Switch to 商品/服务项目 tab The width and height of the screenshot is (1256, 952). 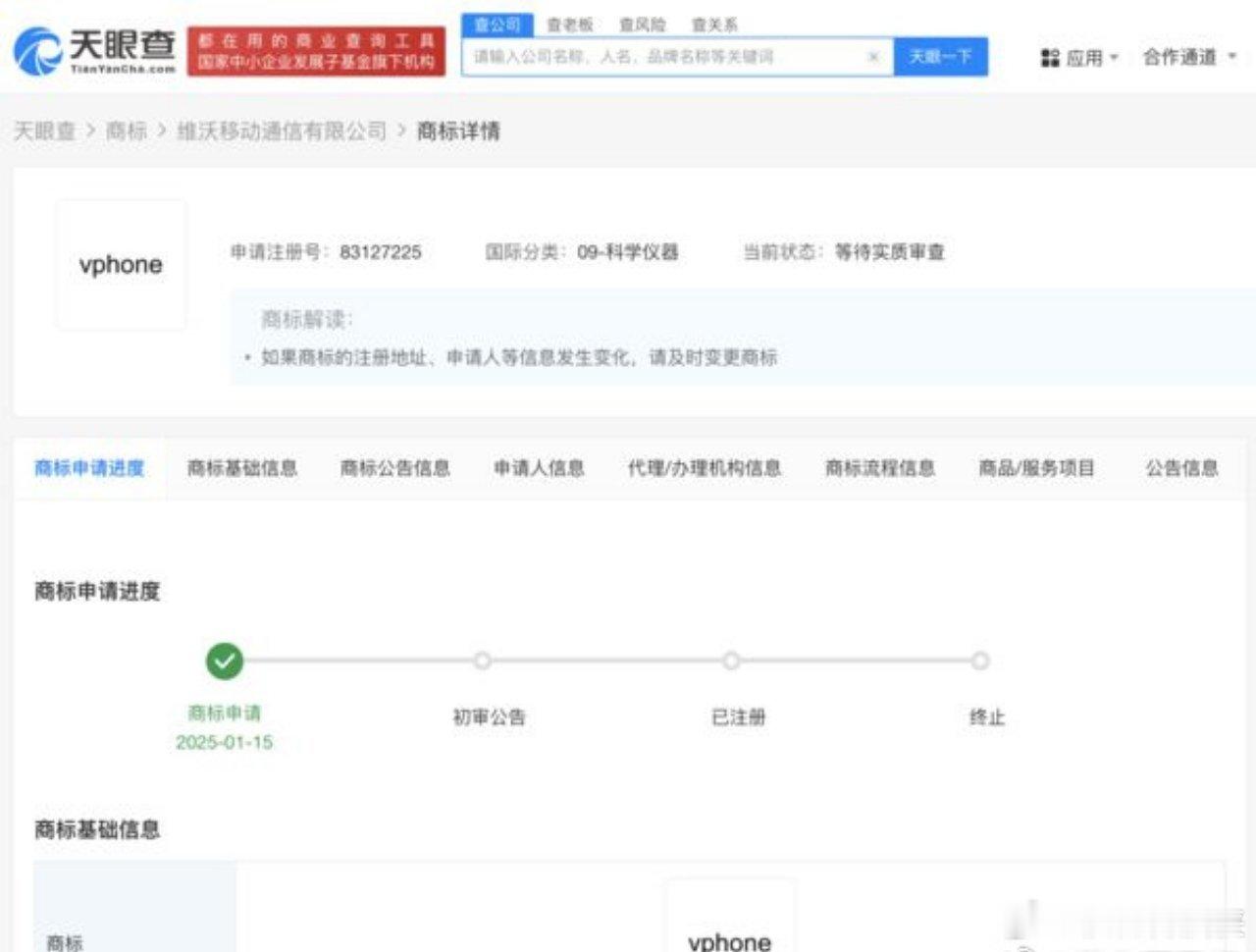click(x=1036, y=468)
